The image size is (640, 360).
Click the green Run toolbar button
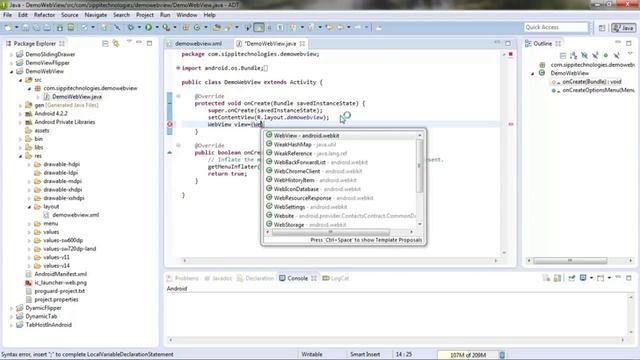coord(148,27)
